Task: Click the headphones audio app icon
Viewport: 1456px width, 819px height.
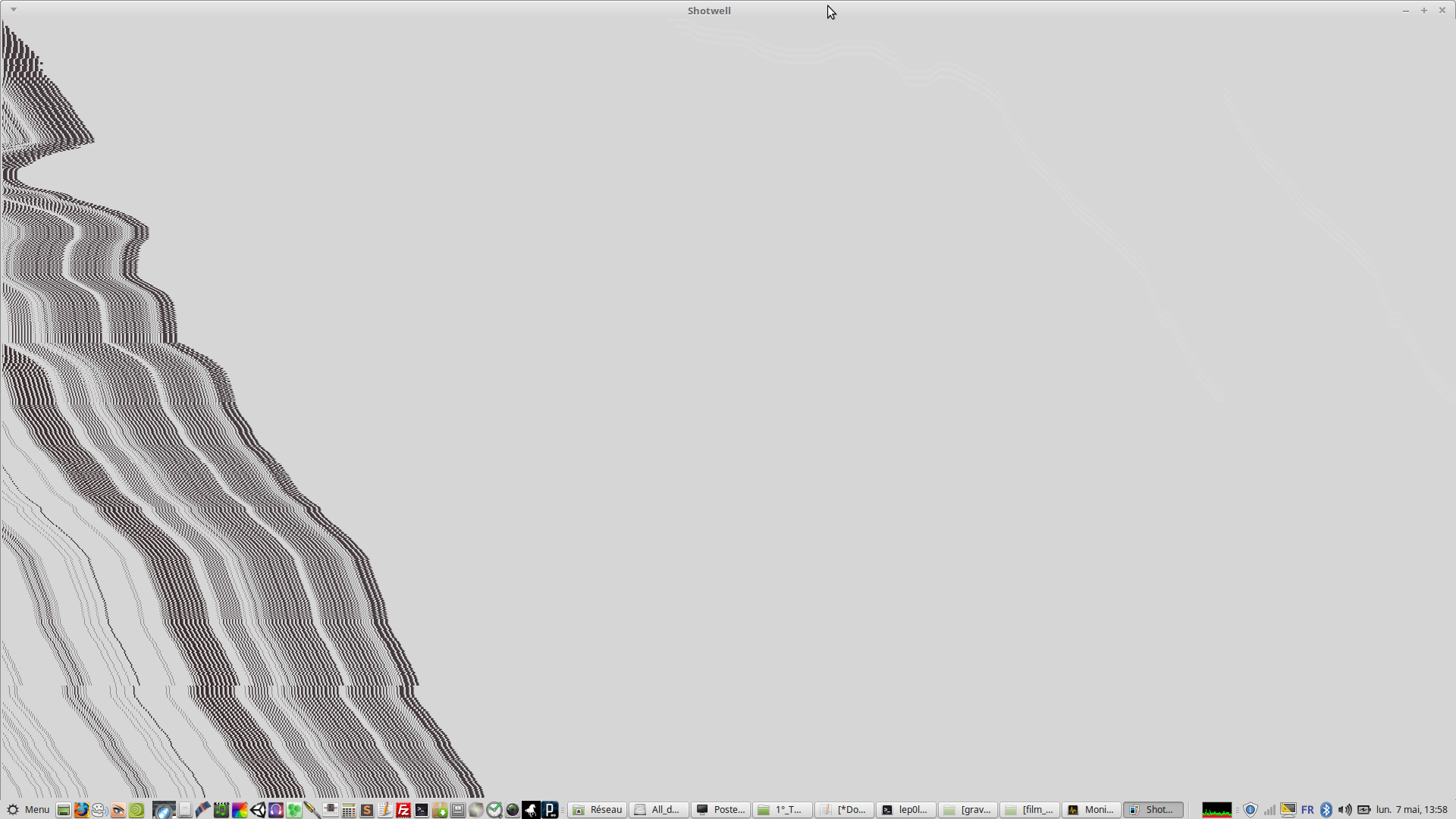Action: click(x=276, y=810)
